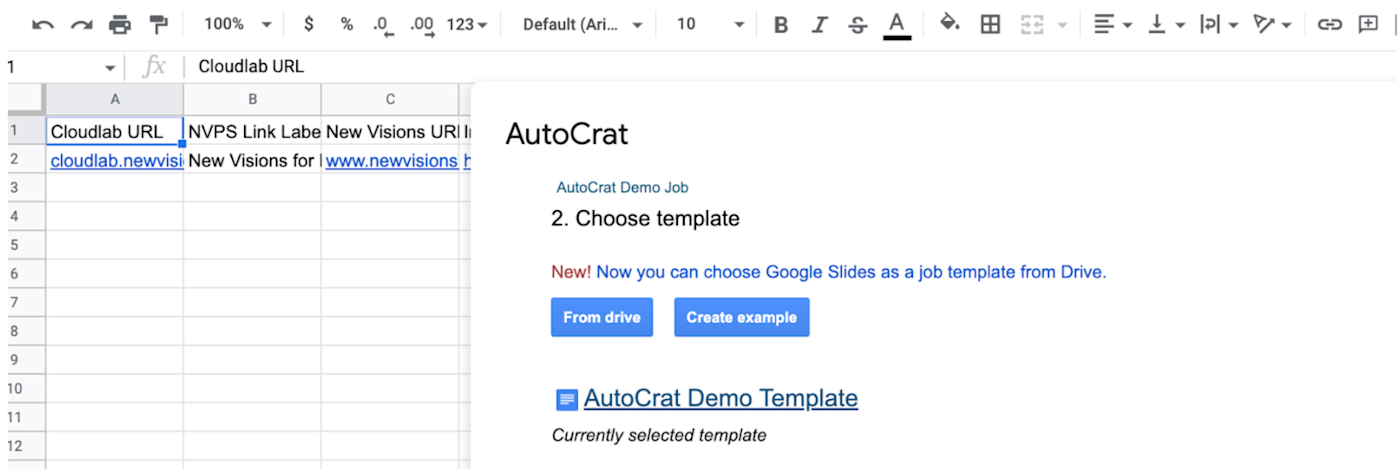This screenshot has width=1400, height=473.
Task: Open the Default (Arial) font dropdown
Action: click(x=583, y=25)
